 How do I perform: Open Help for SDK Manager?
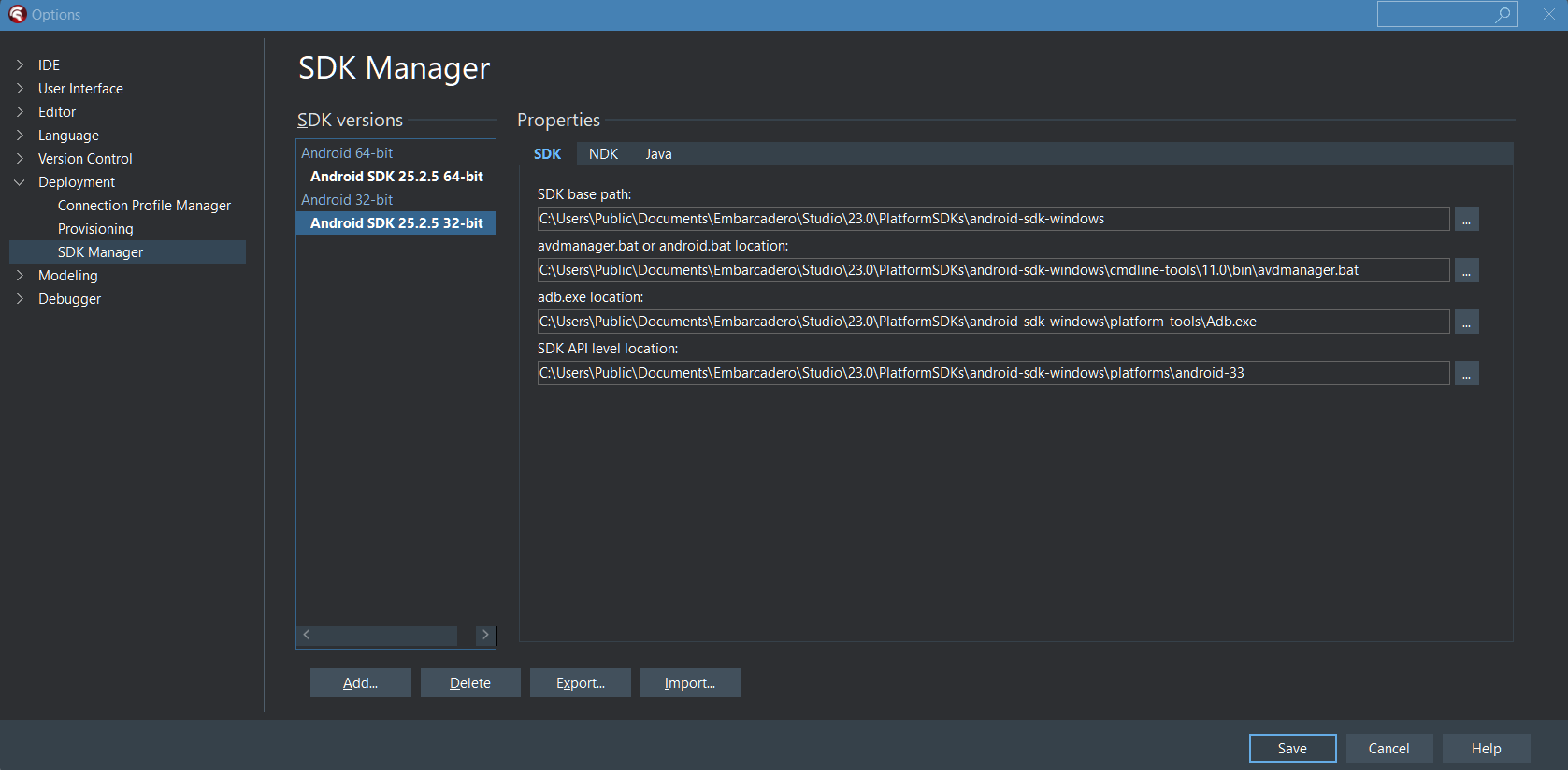(x=1487, y=749)
